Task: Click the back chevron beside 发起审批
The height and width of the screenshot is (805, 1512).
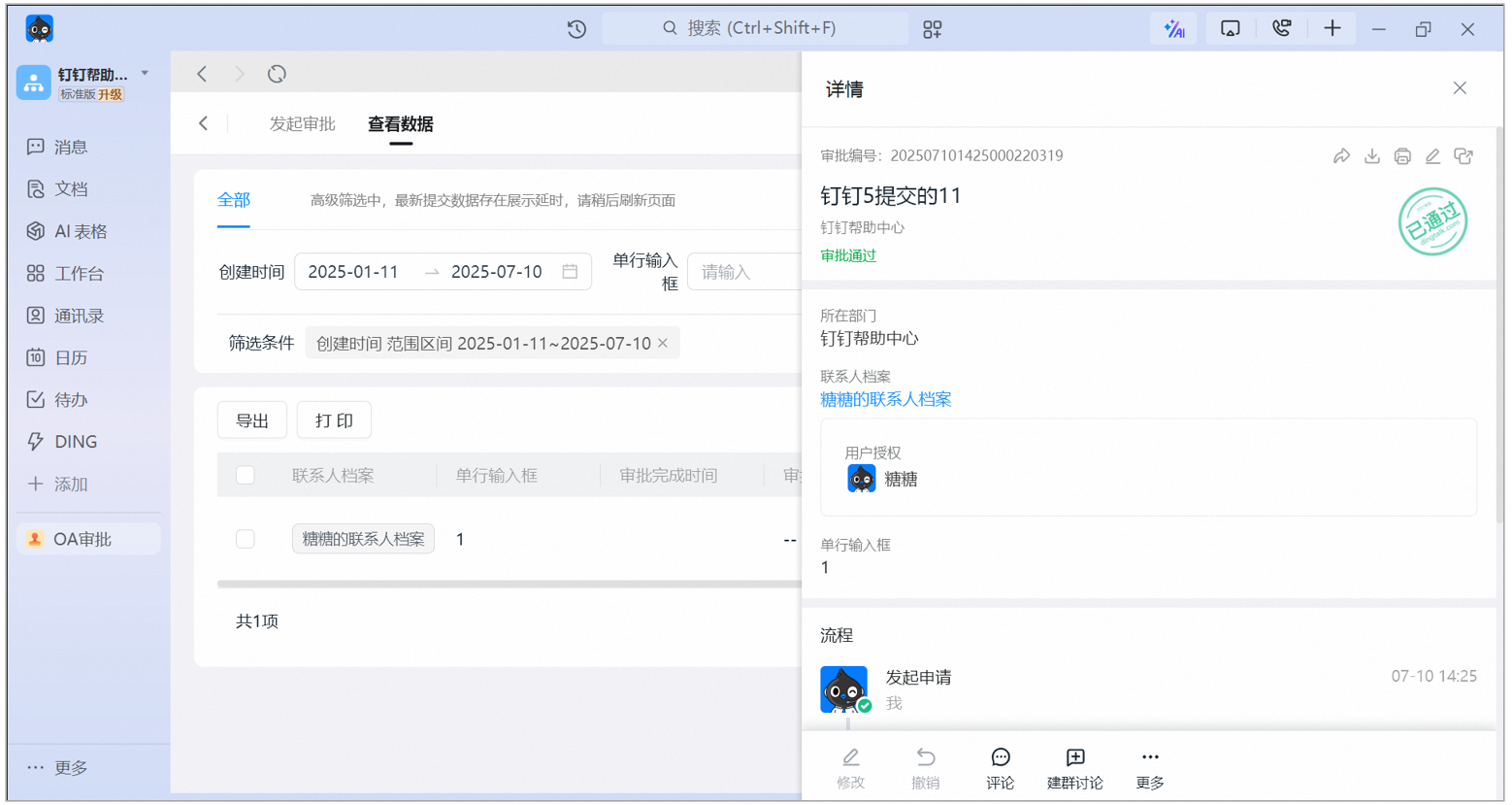Action: (x=204, y=123)
